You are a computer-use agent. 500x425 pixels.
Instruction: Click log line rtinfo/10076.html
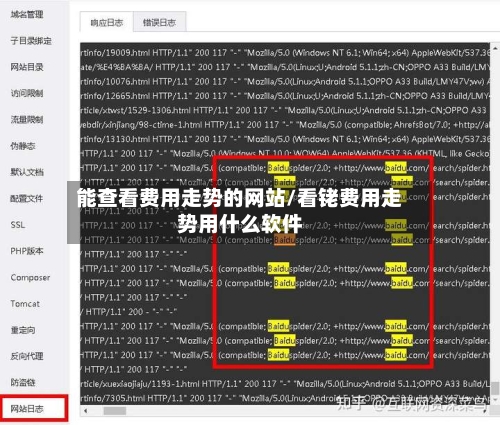[285, 81]
